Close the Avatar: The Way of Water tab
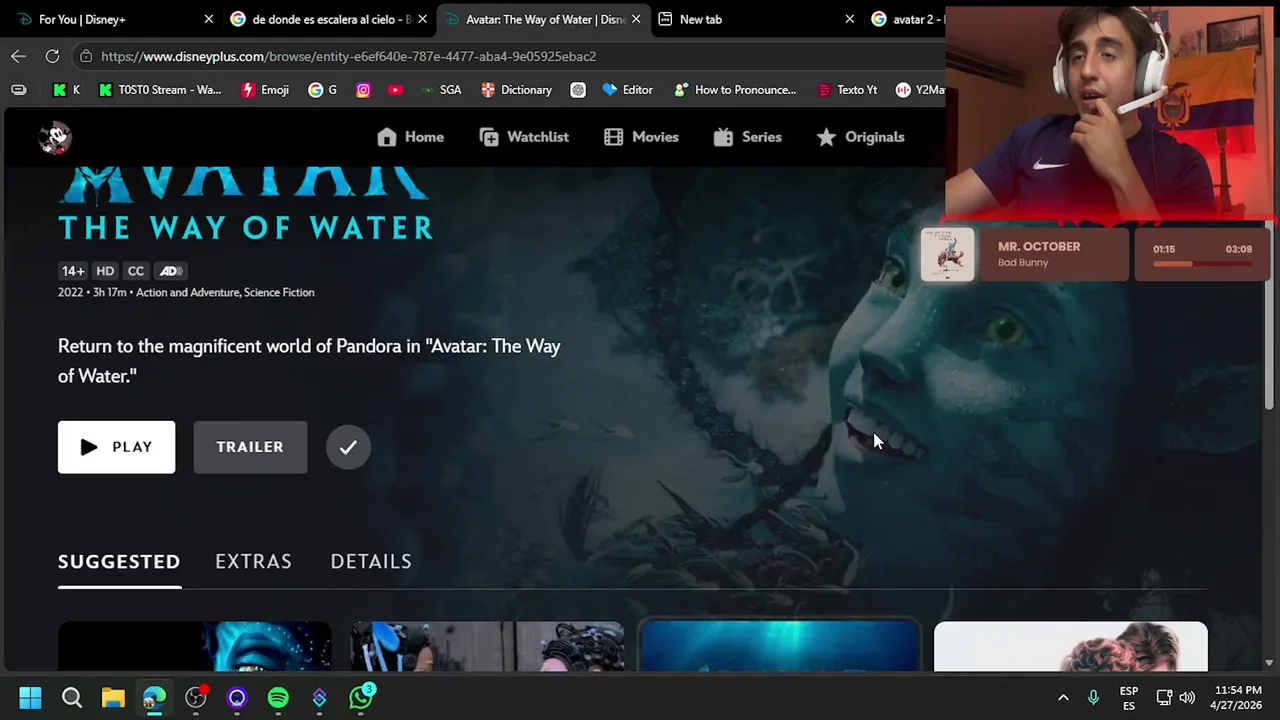 [636, 19]
